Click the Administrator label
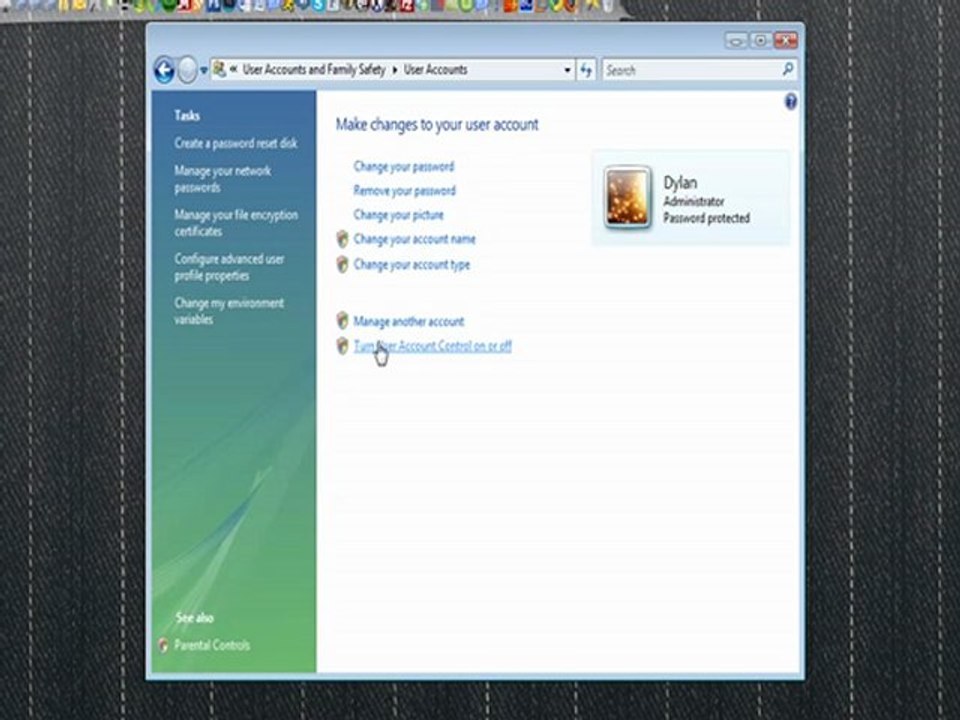 point(694,201)
